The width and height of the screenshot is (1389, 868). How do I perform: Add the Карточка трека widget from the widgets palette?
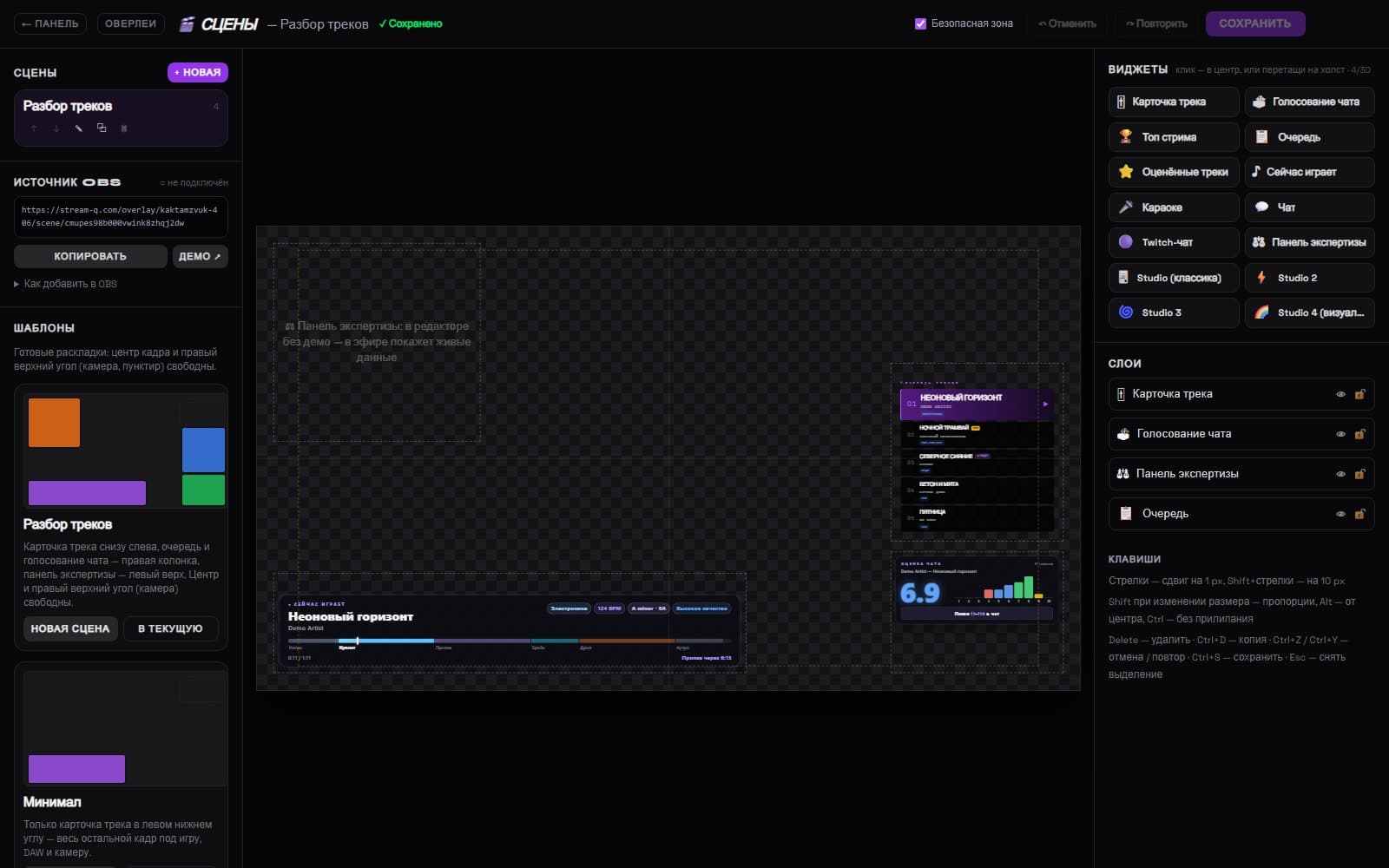1174,102
